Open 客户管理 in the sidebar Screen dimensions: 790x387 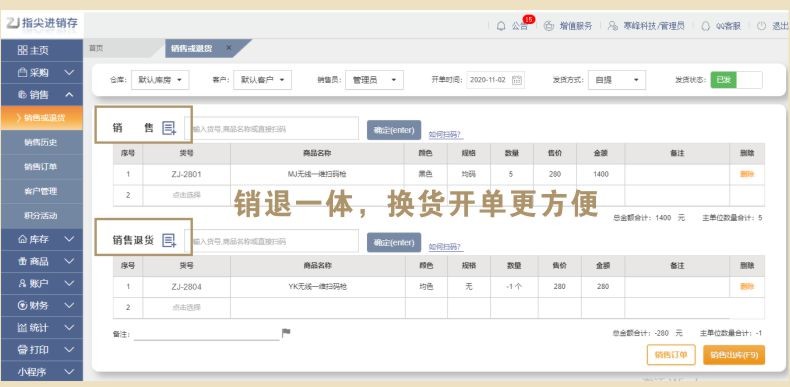[42, 191]
